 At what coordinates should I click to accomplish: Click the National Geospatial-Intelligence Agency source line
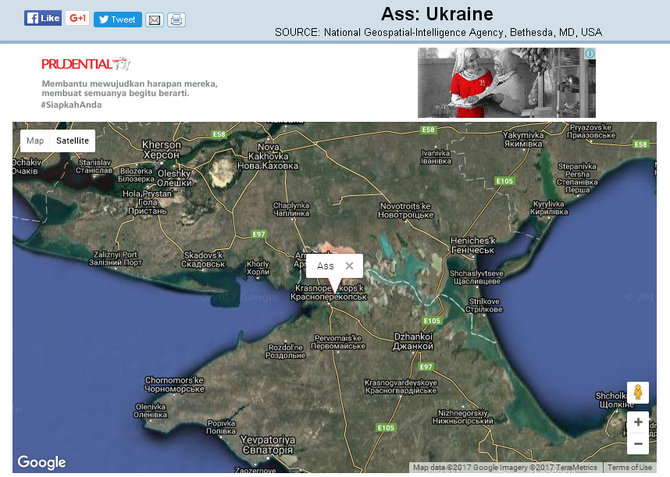[x=438, y=32]
